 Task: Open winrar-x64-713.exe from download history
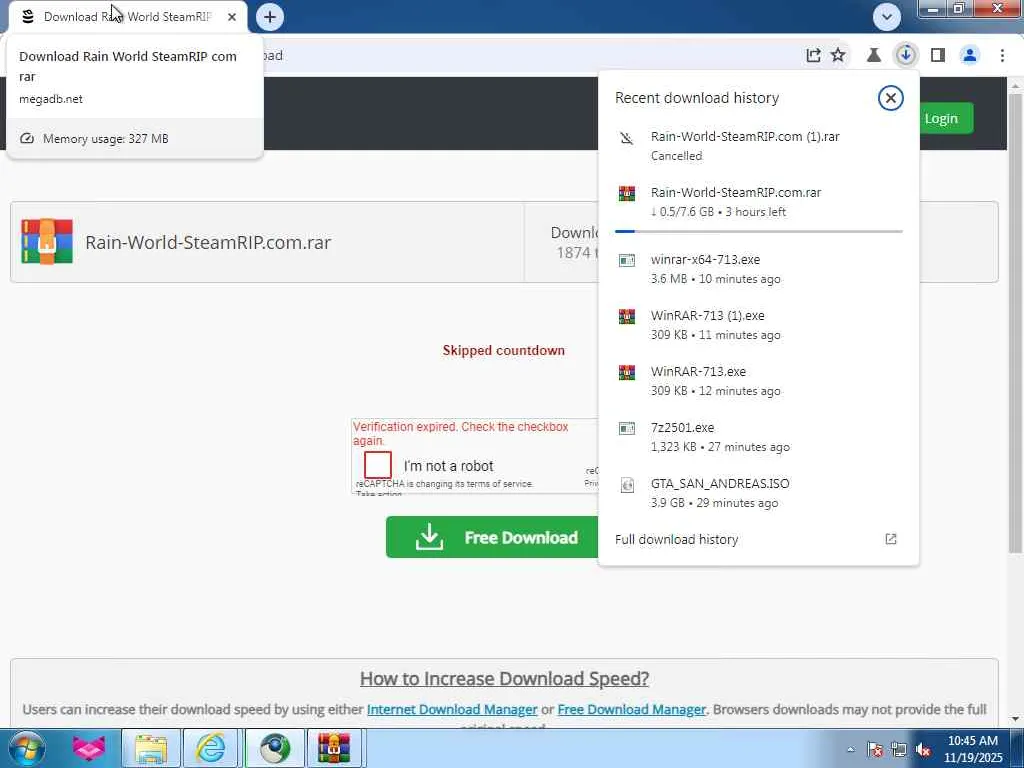click(758, 269)
